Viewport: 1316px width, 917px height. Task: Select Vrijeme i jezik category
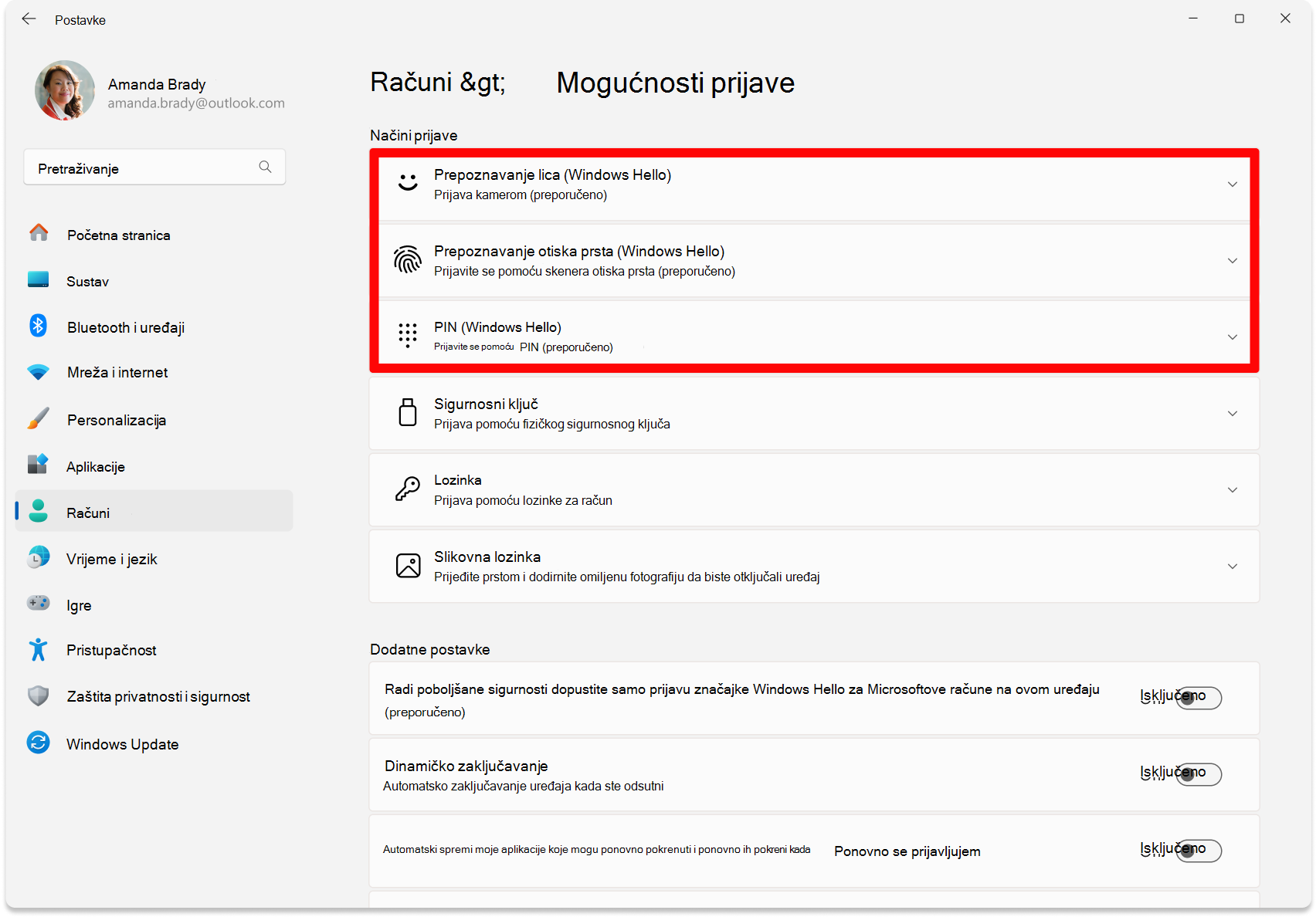point(154,559)
